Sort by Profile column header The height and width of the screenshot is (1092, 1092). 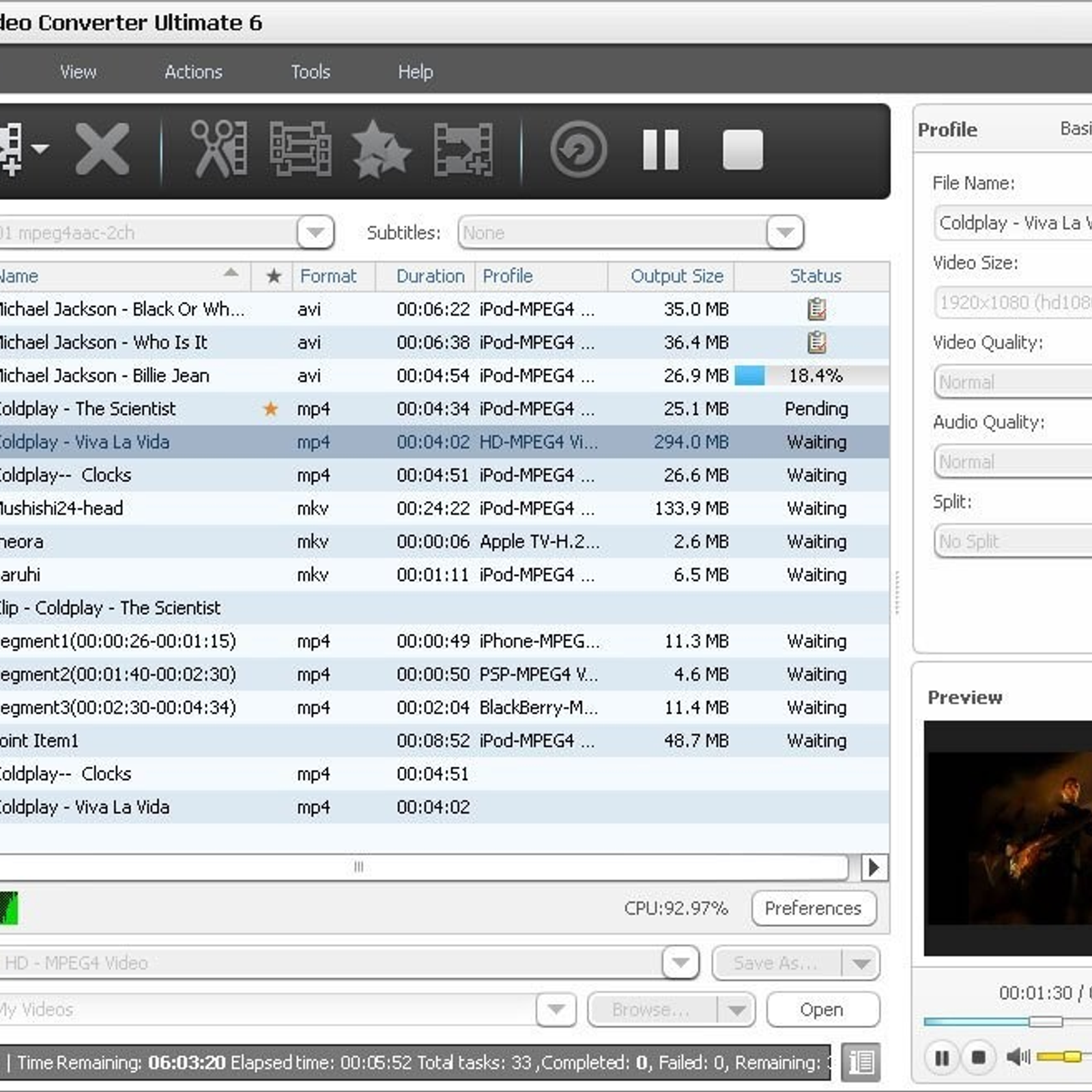pos(541,276)
